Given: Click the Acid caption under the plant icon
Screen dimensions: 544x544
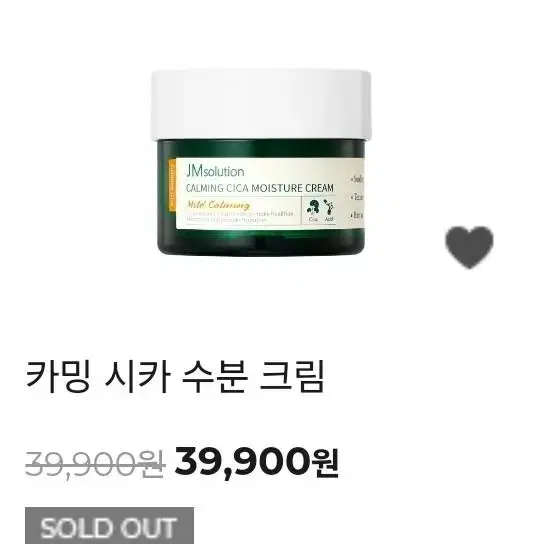Looking at the screenshot, I should 329,219.
